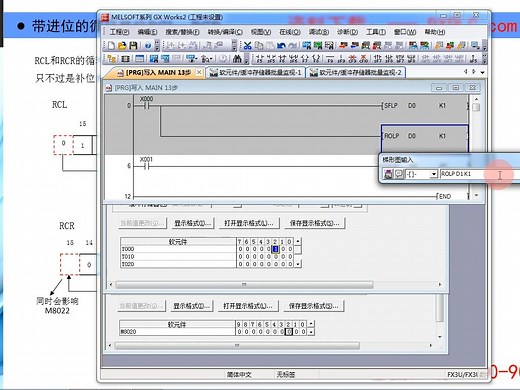Viewport: 520px width, 390px height.
Task: Click the Cut scissors icon
Action: coord(247,45)
